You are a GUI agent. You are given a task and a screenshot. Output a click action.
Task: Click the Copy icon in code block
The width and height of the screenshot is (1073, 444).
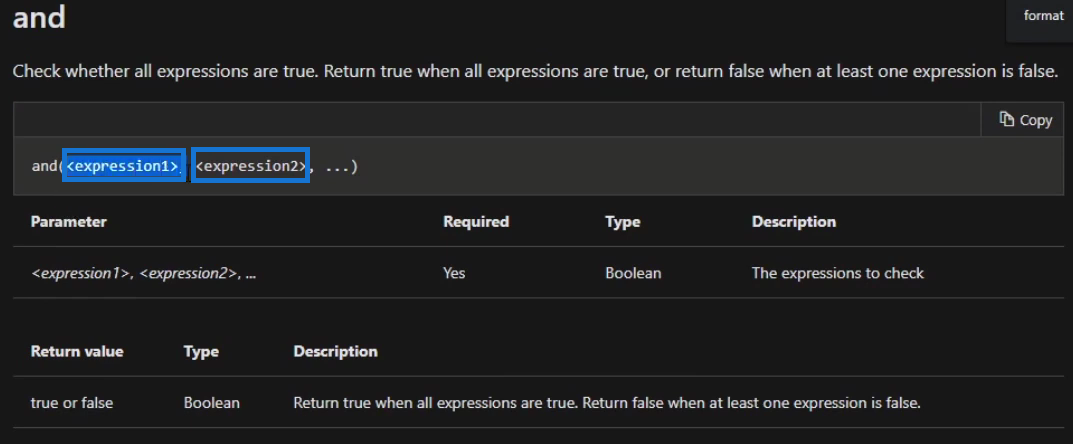pyautogui.click(x=1006, y=120)
